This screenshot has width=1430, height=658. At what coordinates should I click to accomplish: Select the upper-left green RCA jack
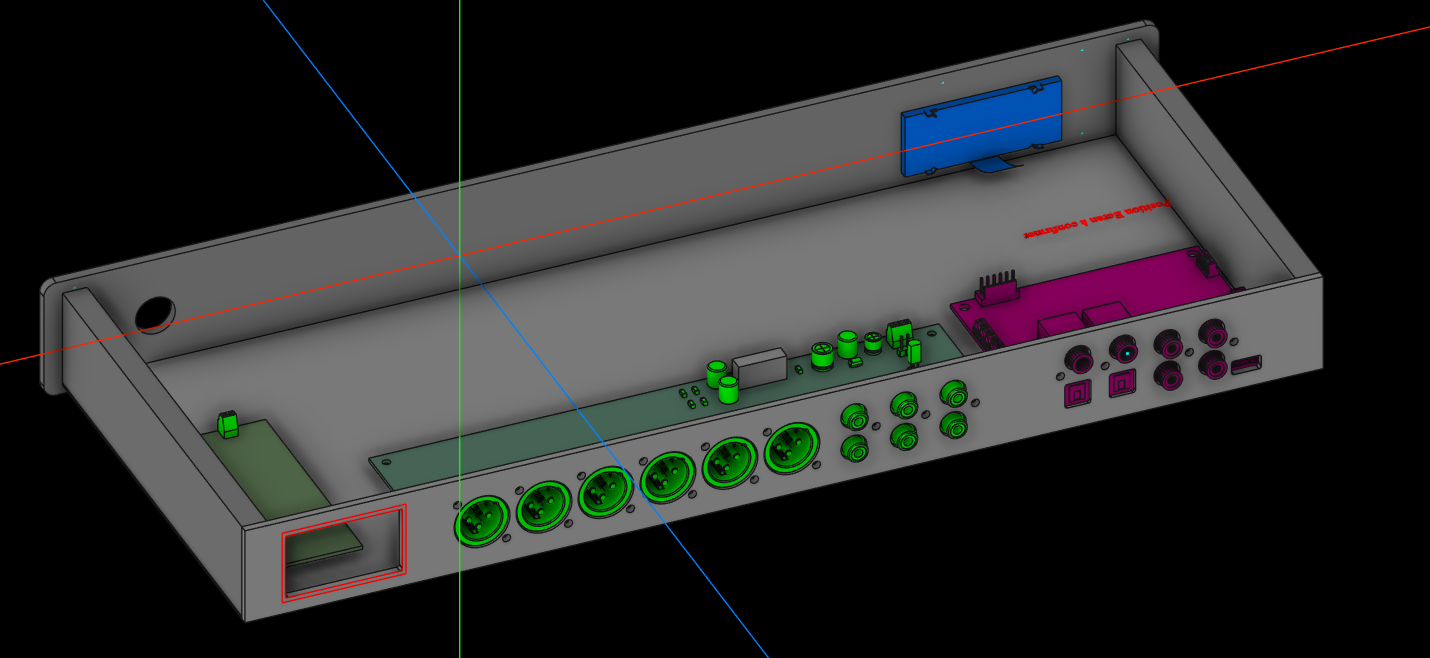tap(855, 415)
